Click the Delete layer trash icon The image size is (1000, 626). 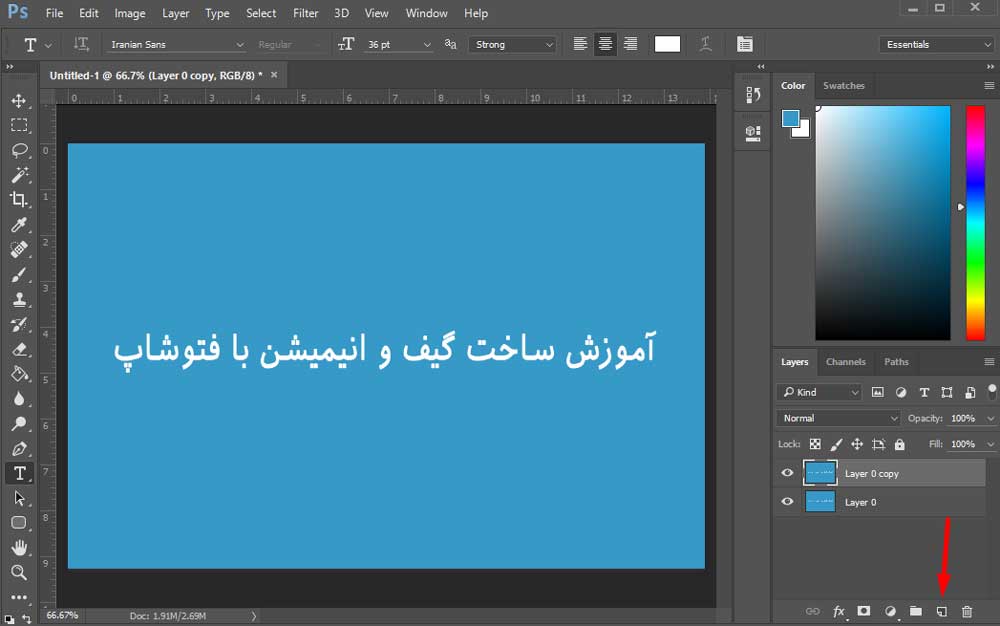[x=967, y=611]
